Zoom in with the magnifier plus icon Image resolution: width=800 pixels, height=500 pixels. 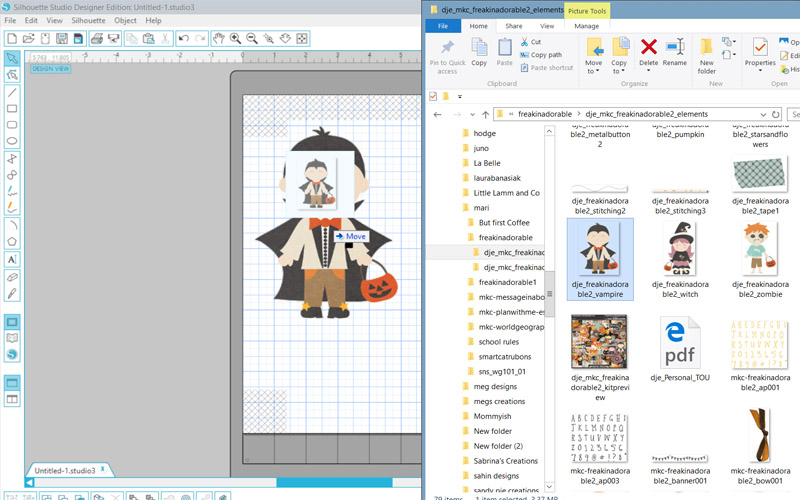[x=235, y=38]
